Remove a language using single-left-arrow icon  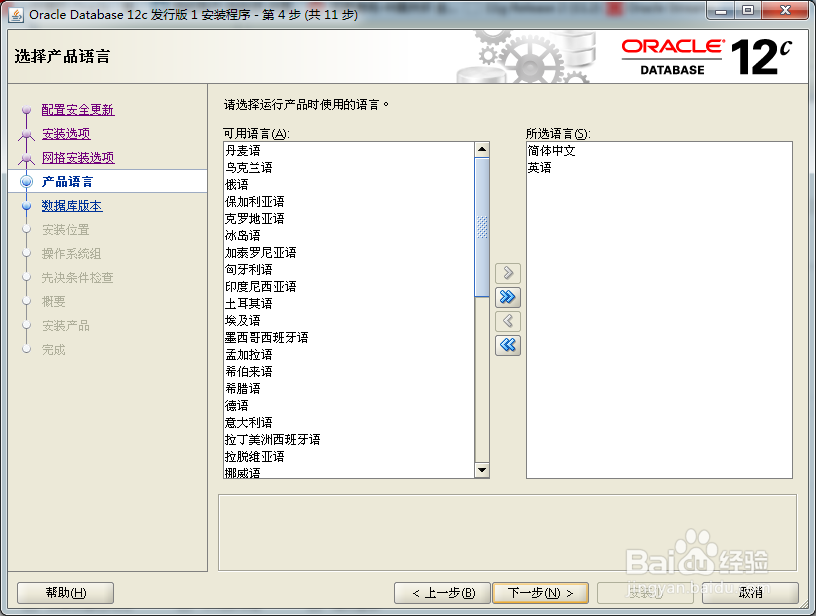click(508, 321)
